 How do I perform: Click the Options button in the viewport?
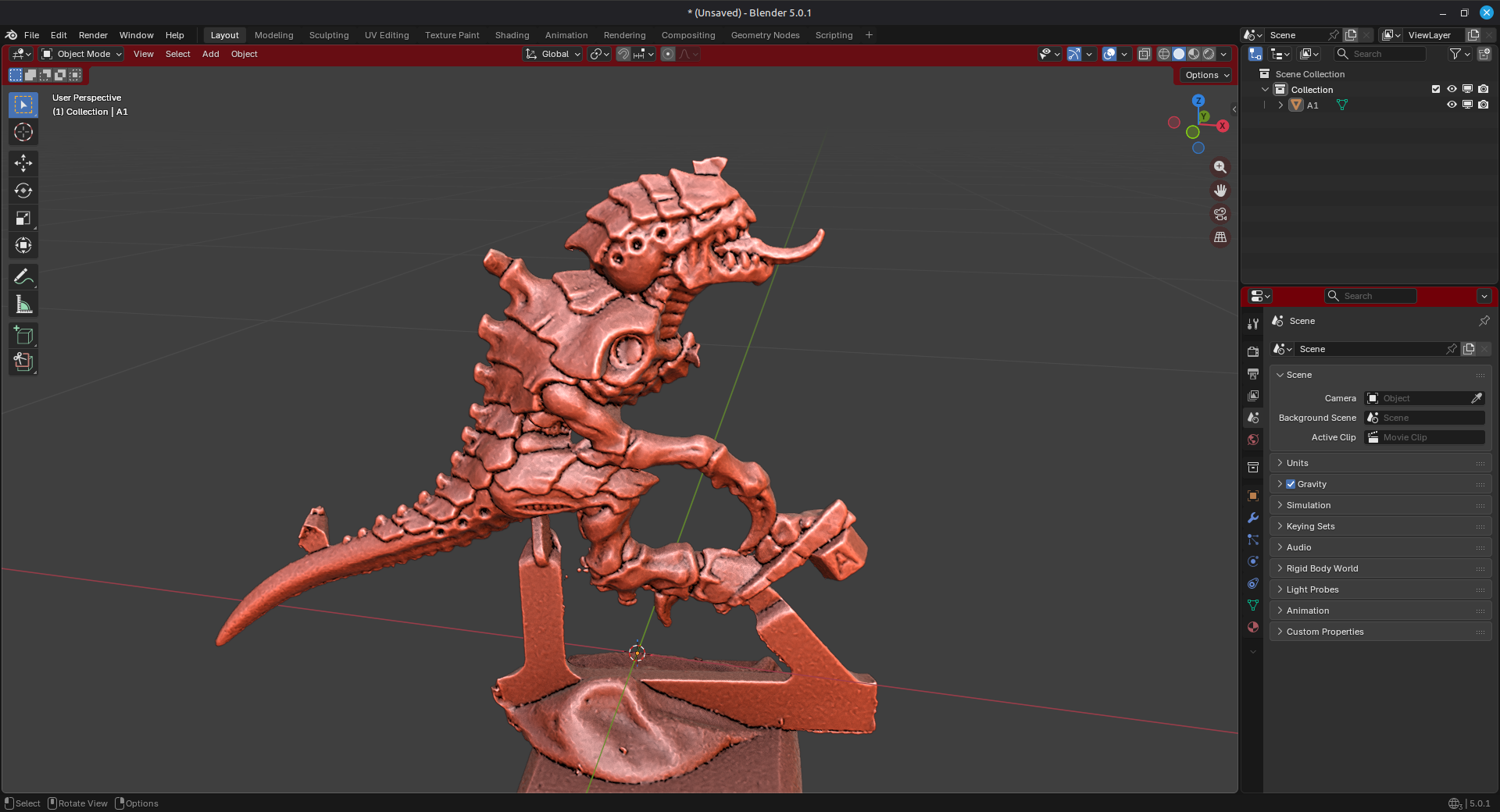pyautogui.click(x=1206, y=75)
